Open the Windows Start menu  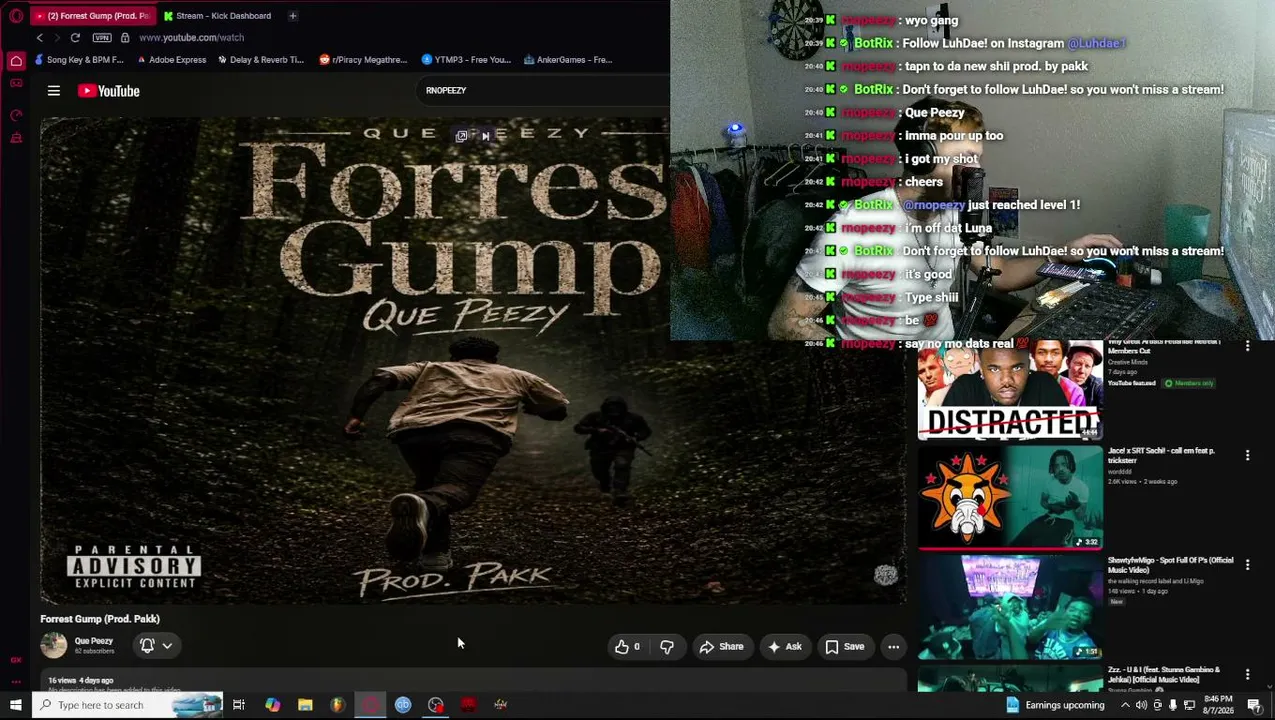[15, 705]
